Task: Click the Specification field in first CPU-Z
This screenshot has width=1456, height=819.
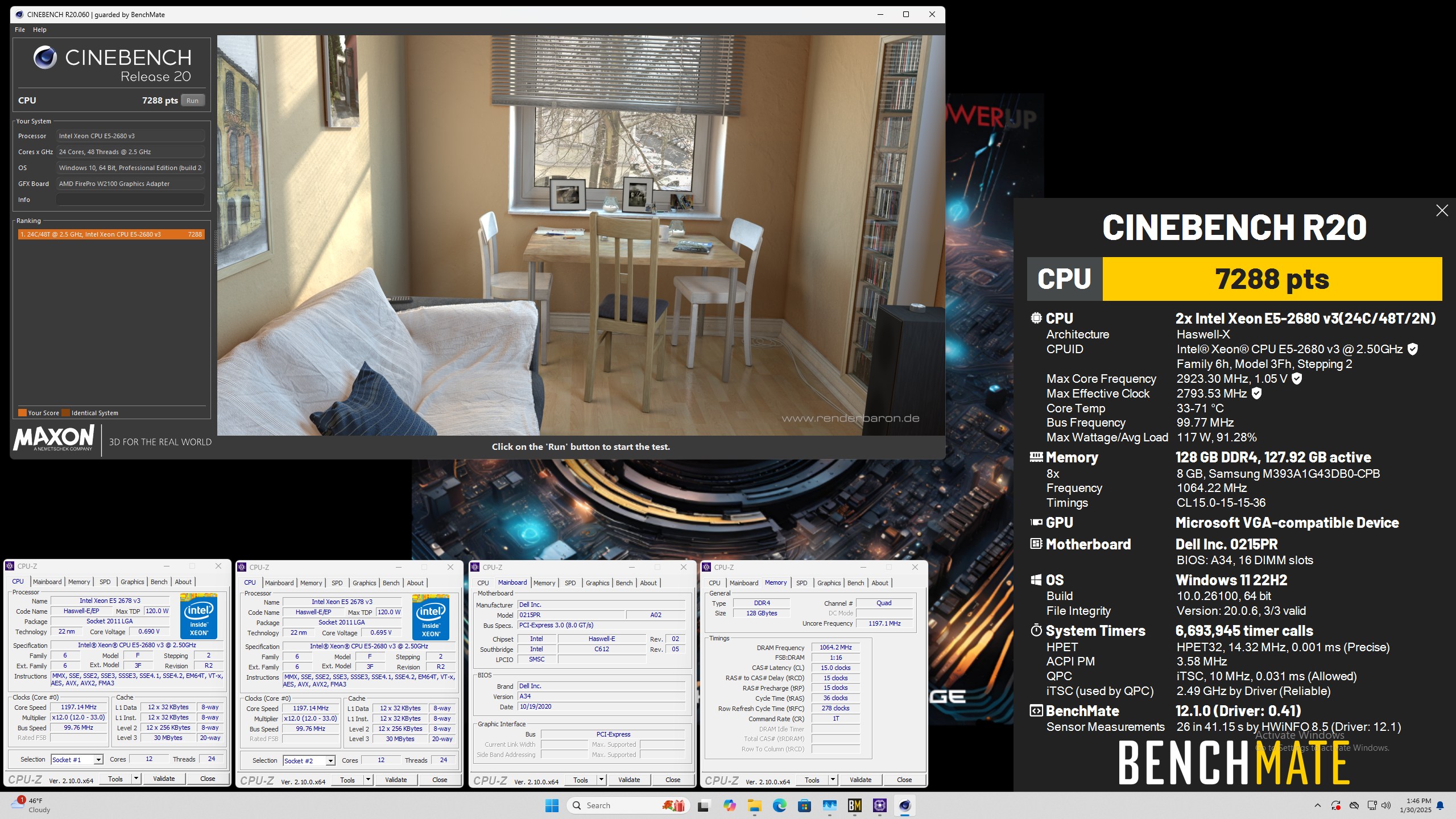Action: coord(137,646)
